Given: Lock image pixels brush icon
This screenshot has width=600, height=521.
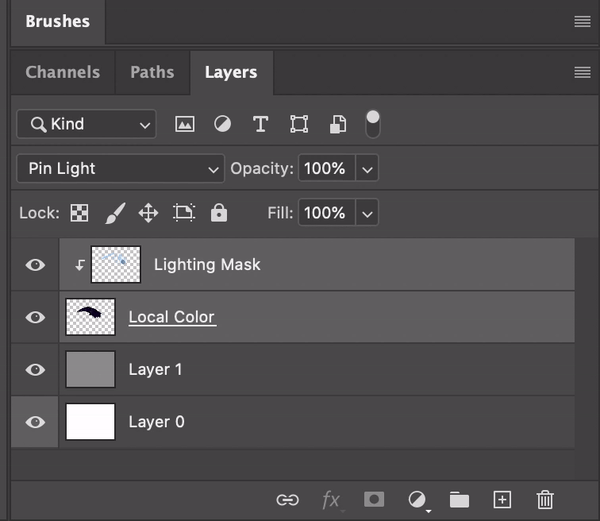Looking at the screenshot, I should 115,213.
